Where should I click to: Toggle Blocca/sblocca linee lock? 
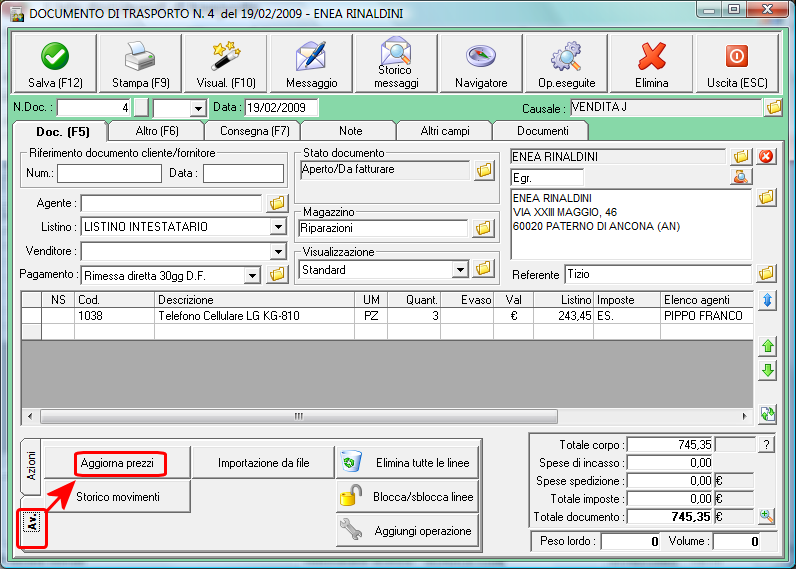[408, 497]
